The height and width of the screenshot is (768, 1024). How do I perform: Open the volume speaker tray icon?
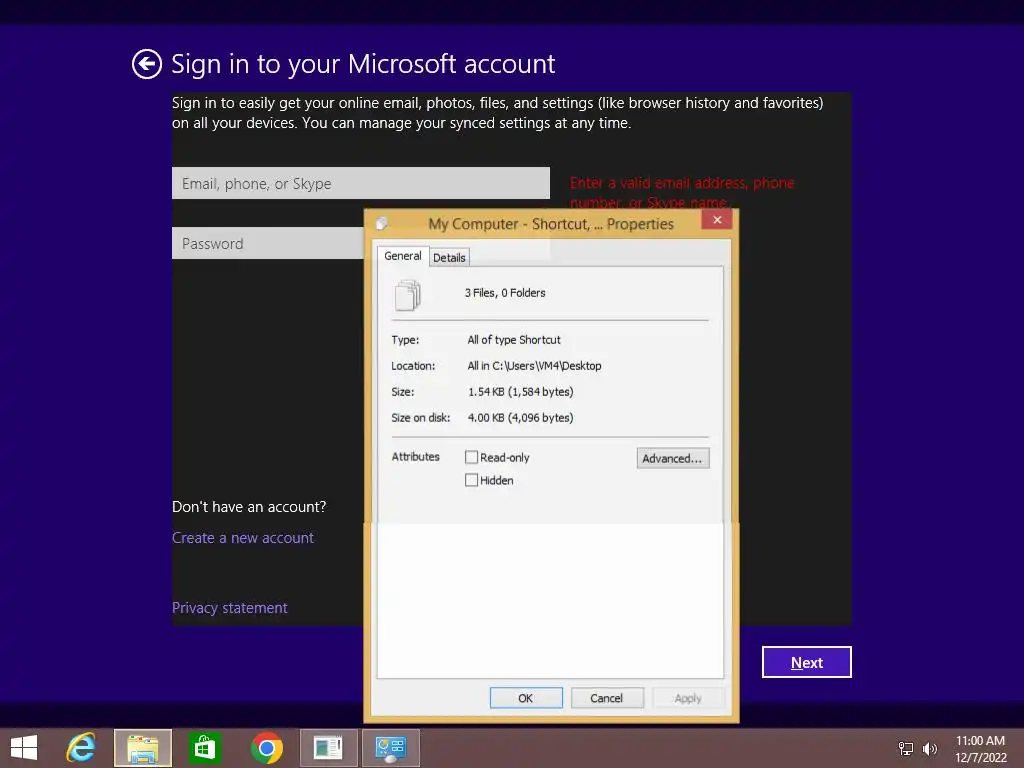pyautogui.click(x=929, y=748)
